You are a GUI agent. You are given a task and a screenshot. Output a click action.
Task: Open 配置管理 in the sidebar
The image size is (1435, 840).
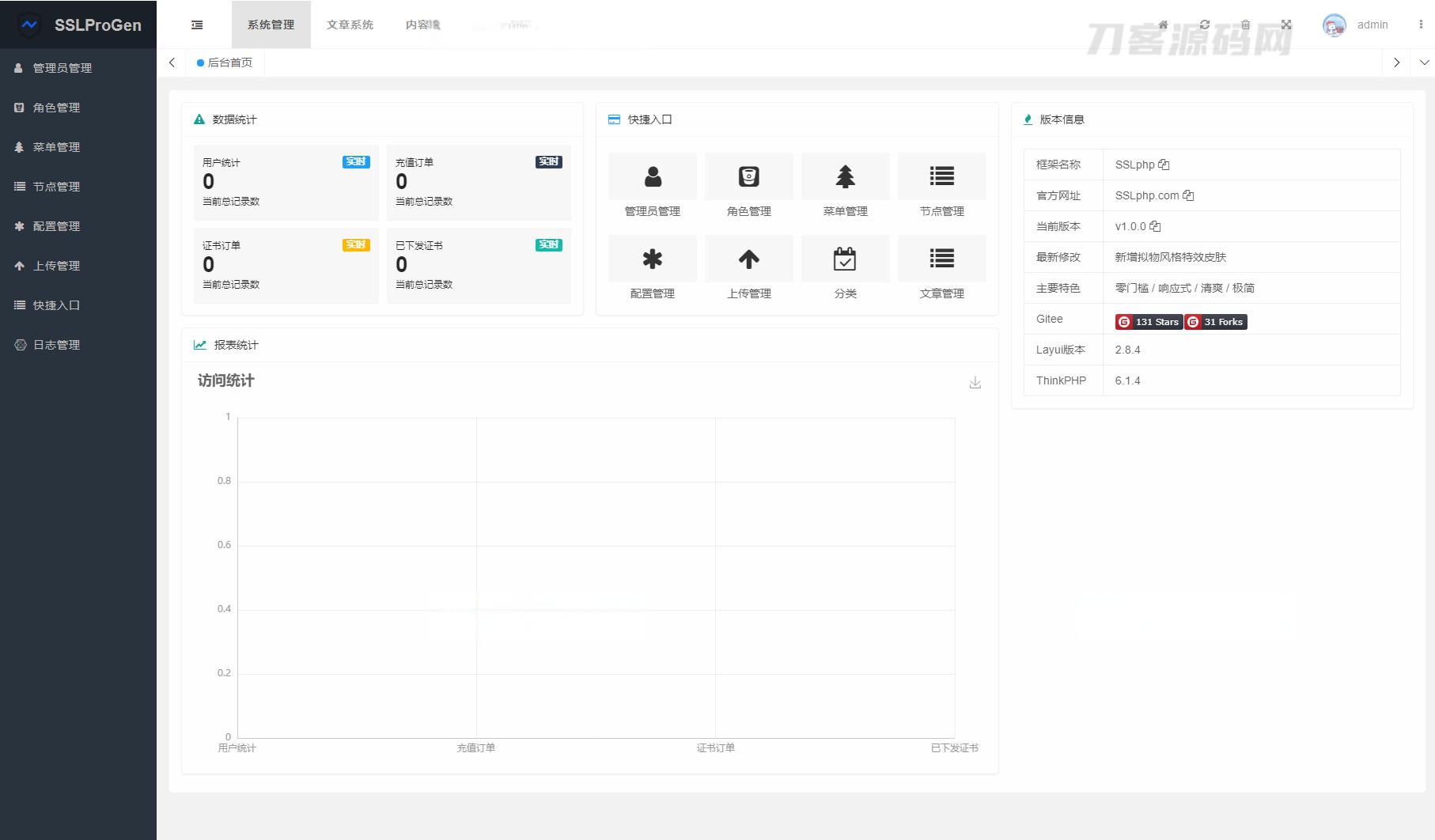78,226
